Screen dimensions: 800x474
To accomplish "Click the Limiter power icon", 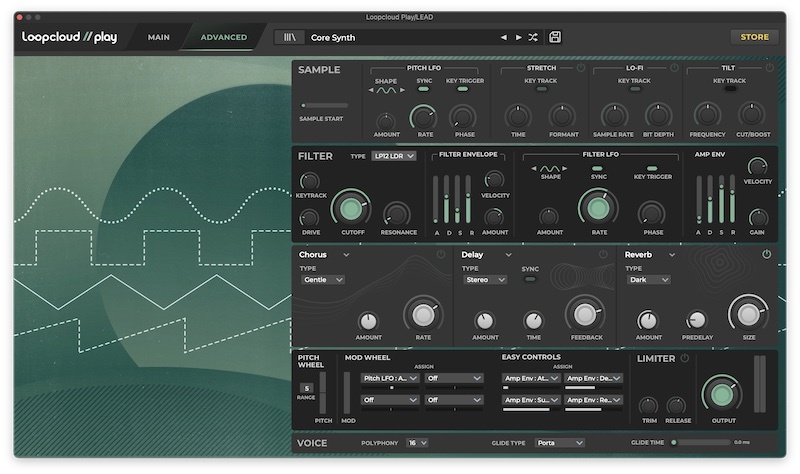I will pos(685,358).
